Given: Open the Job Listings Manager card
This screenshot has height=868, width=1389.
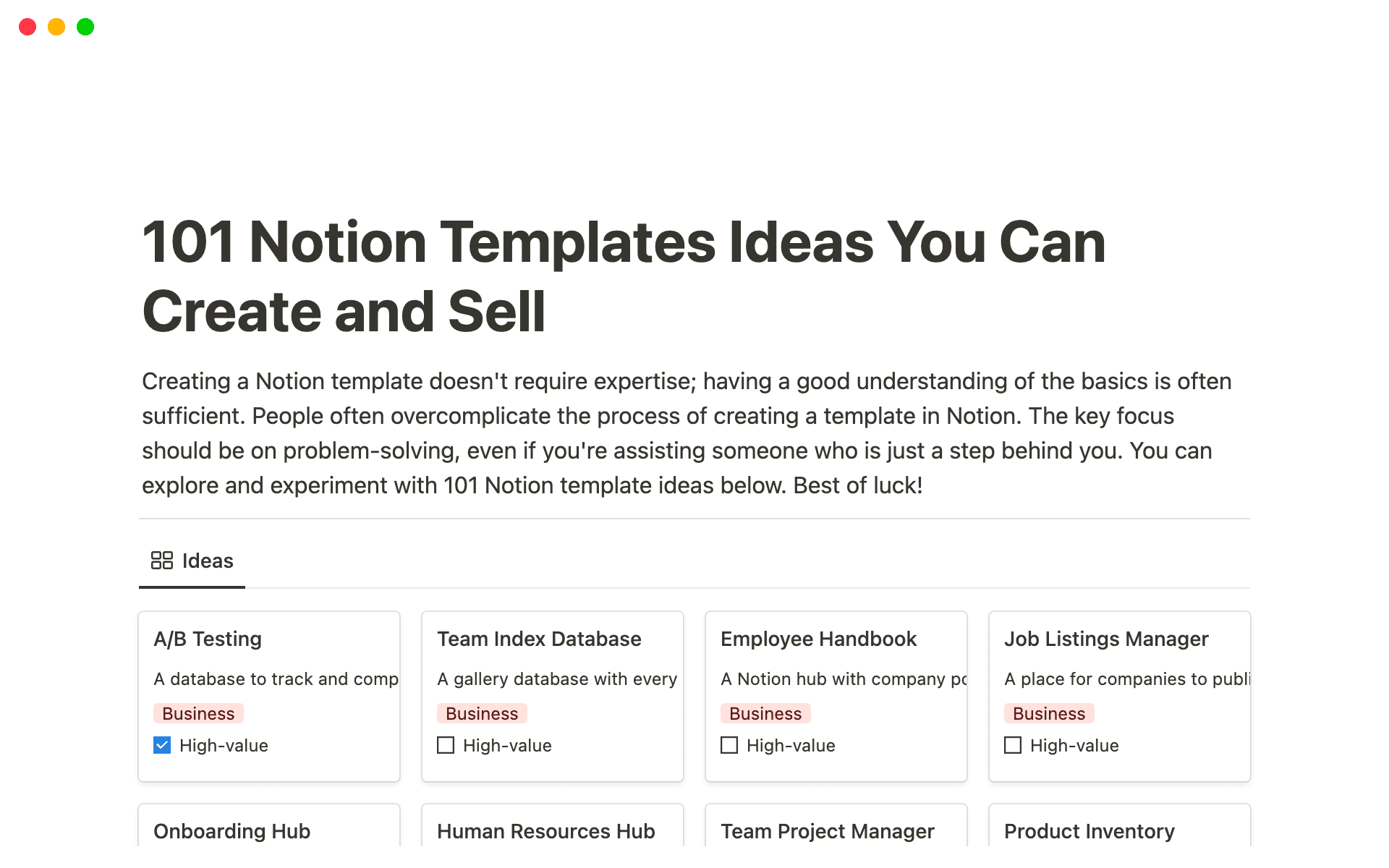Looking at the screenshot, I should [x=1107, y=639].
